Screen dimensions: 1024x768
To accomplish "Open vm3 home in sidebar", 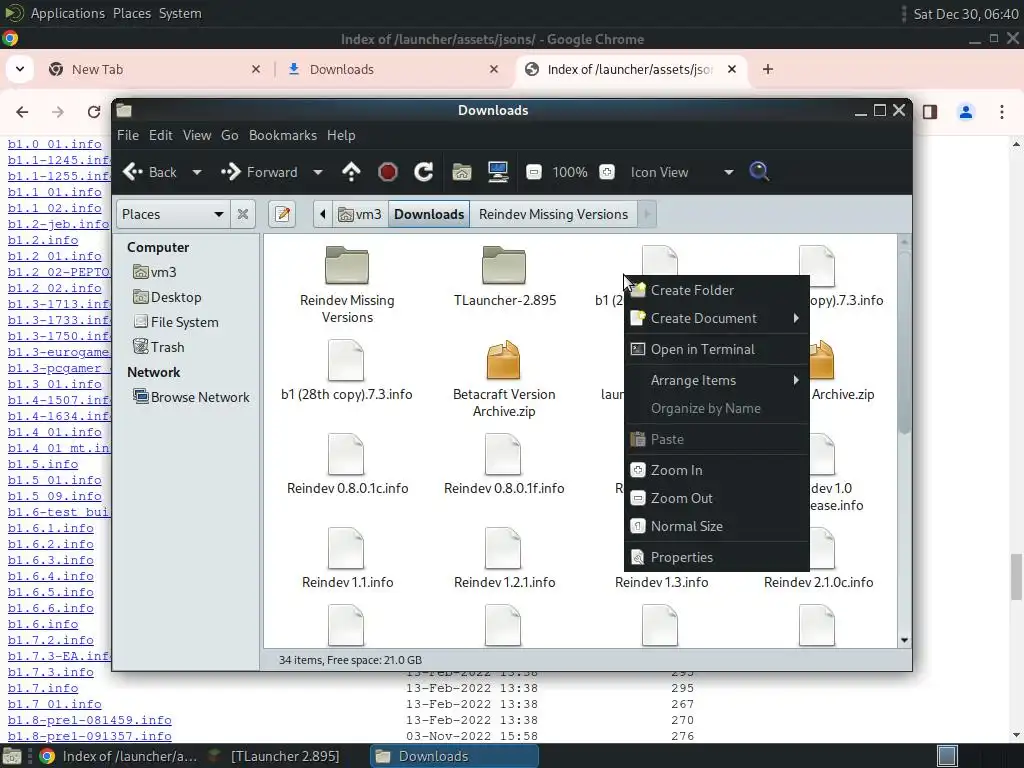I will pos(155,272).
